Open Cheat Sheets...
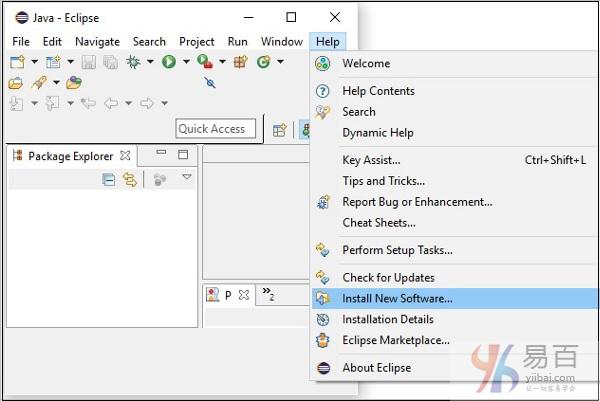600x401 pixels. (455, 223)
